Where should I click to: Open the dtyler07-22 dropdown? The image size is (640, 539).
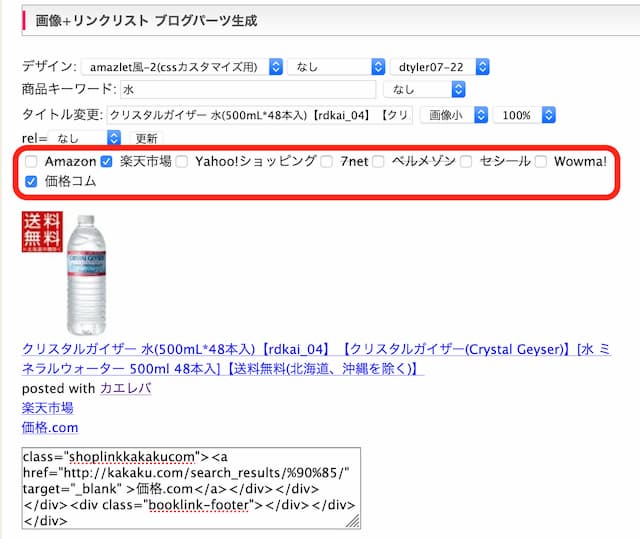(440, 67)
